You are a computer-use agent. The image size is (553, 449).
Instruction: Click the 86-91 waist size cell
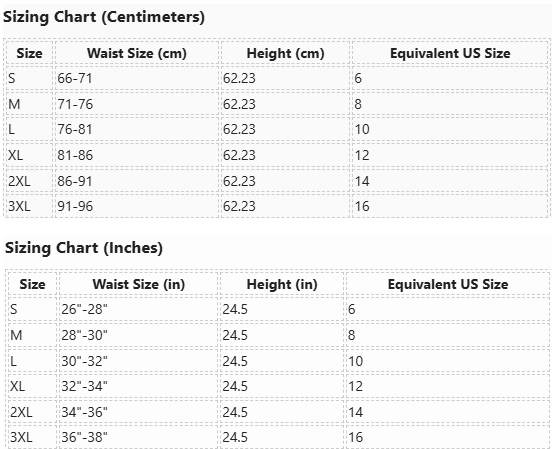[137, 181]
